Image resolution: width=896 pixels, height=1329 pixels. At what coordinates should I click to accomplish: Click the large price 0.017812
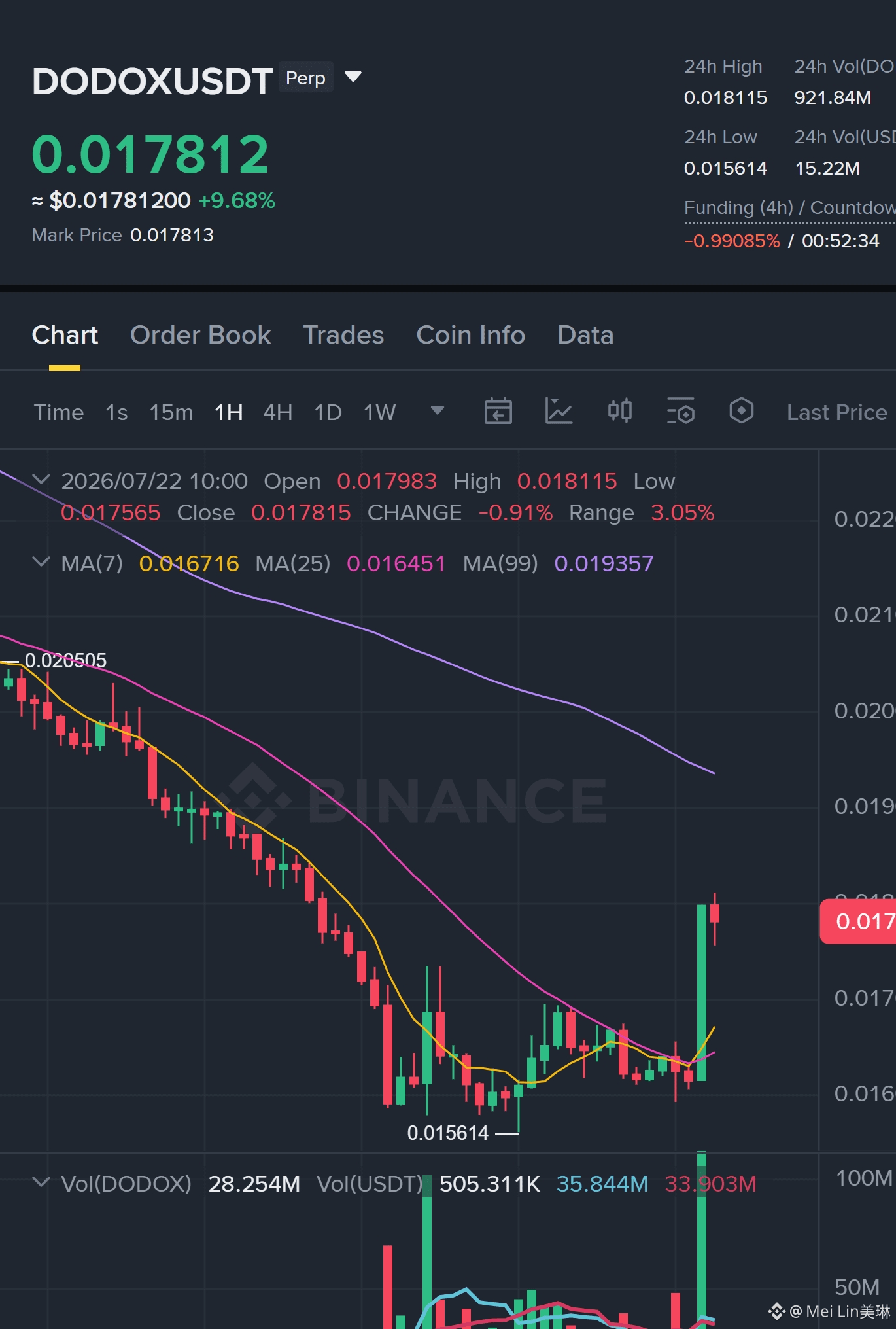point(150,154)
